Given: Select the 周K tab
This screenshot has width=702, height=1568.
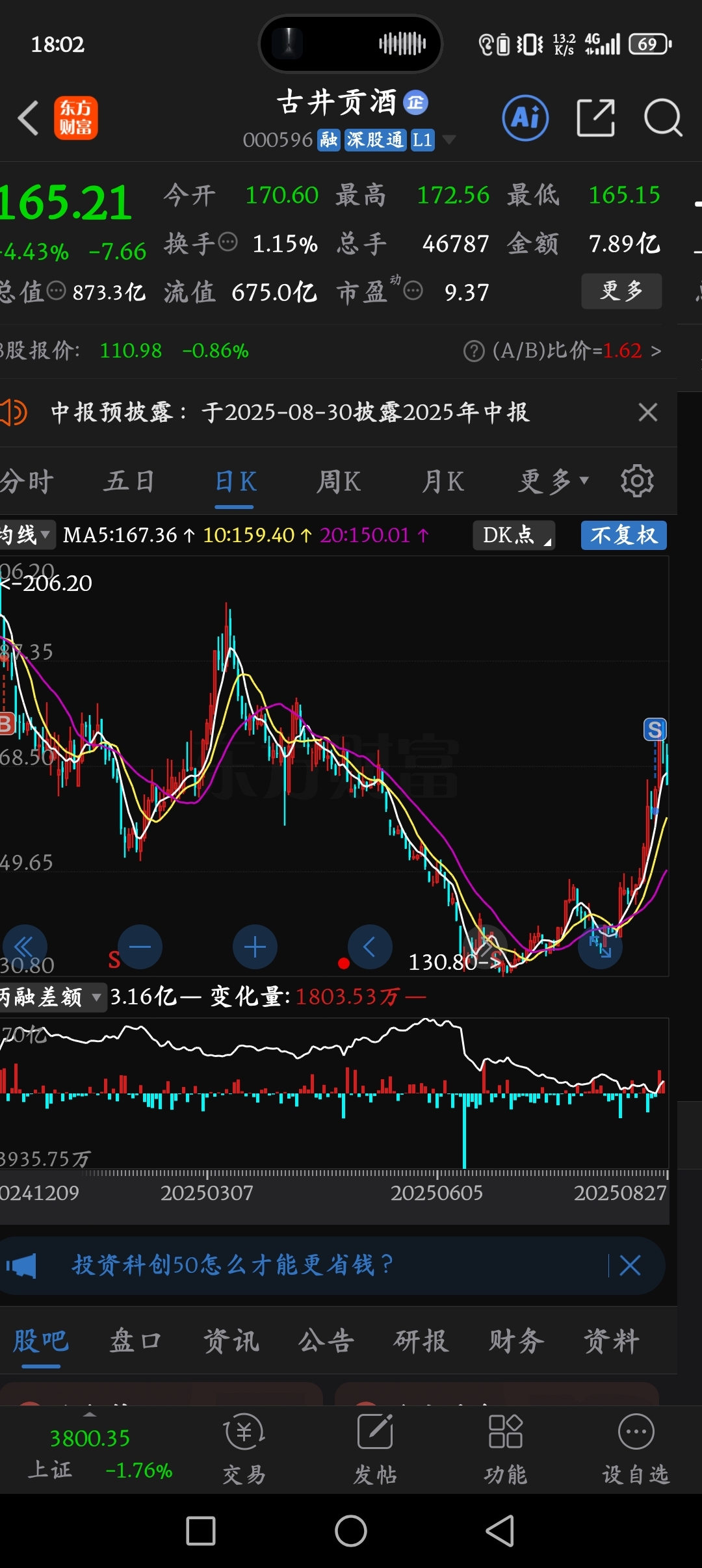Looking at the screenshot, I should click(338, 482).
